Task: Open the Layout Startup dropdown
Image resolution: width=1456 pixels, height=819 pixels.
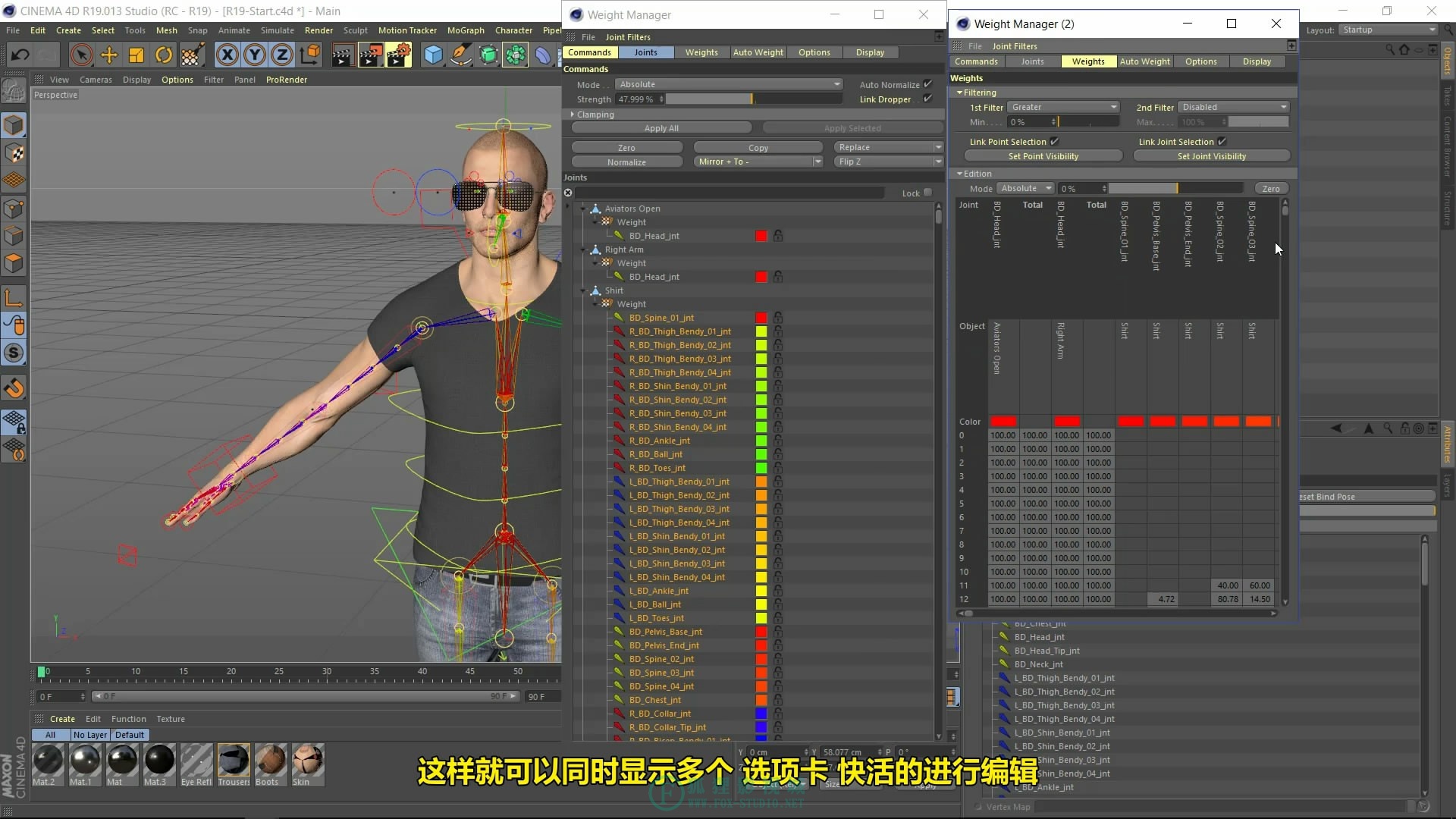Action: point(1389,30)
